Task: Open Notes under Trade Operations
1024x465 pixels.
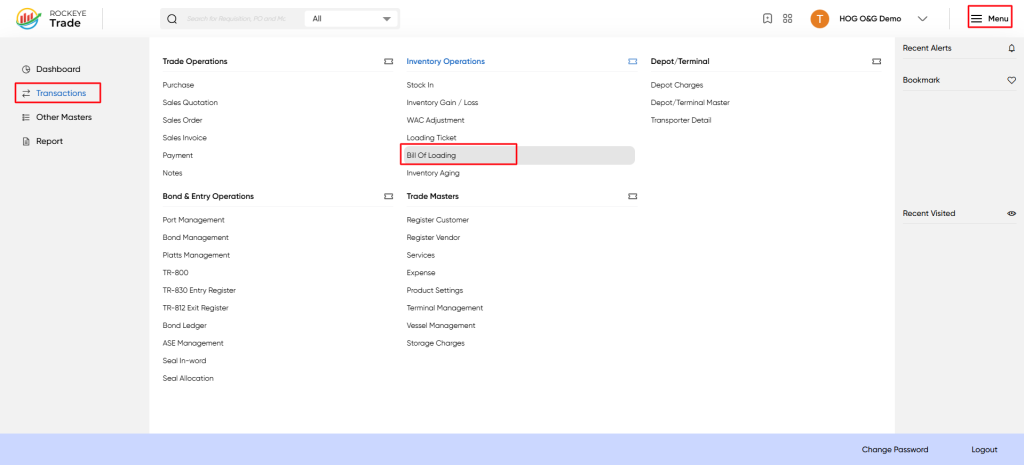Action: pos(172,173)
